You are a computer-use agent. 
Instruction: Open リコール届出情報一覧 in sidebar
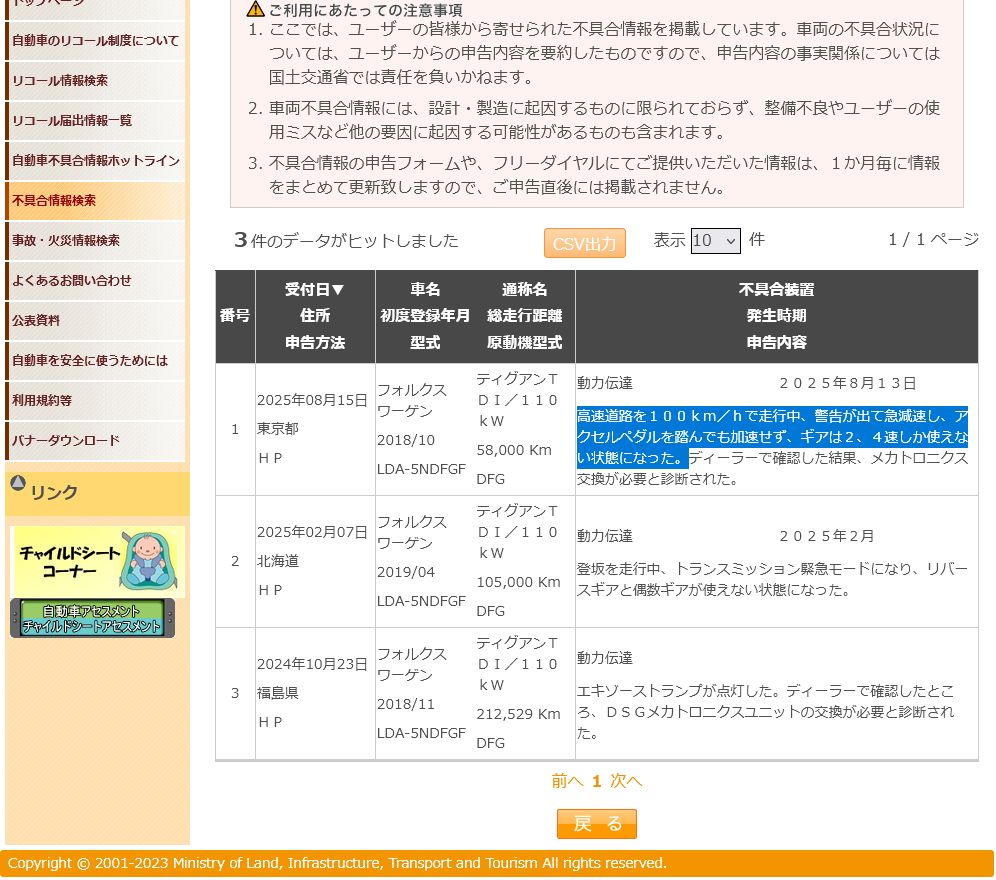[72, 121]
